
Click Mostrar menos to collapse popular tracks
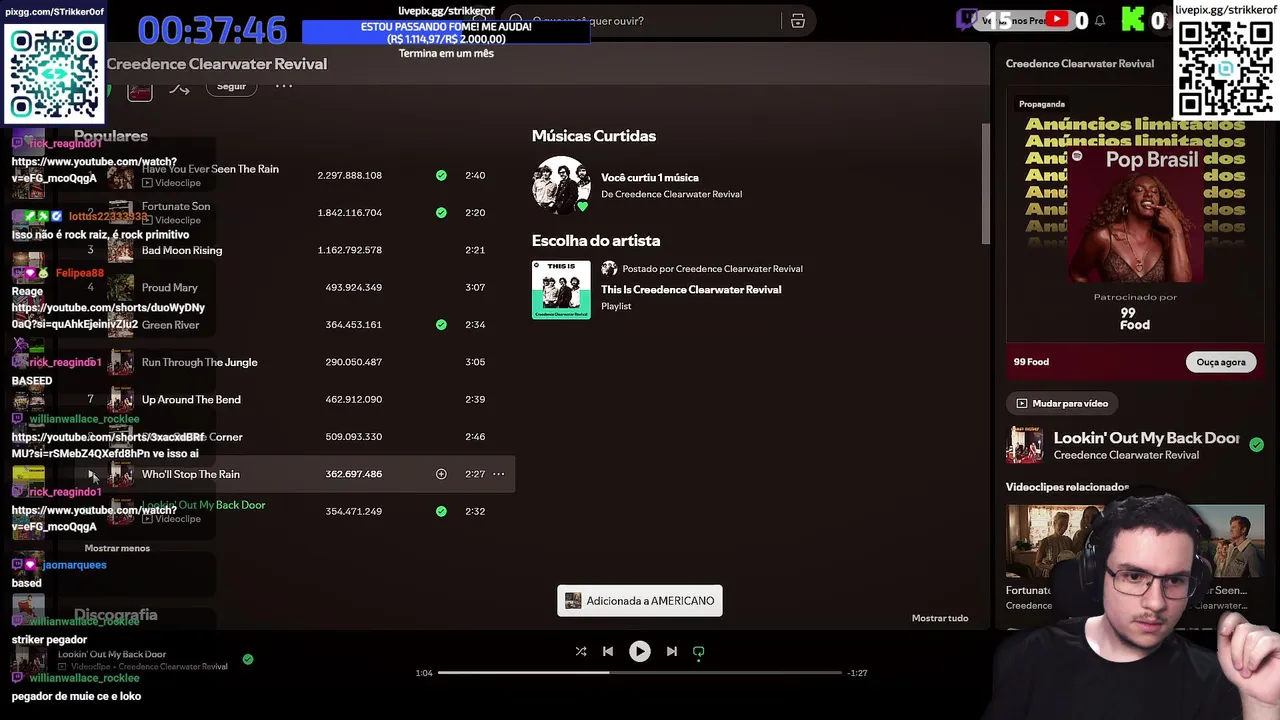pyautogui.click(x=117, y=548)
